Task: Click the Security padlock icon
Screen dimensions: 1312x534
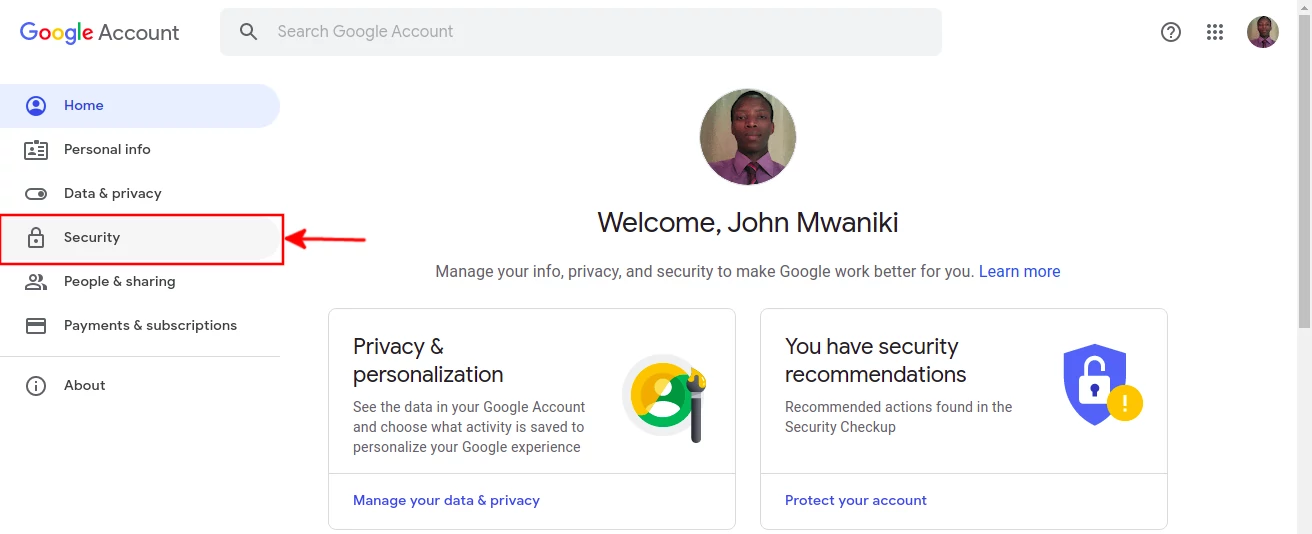Action: tap(36, 238)
